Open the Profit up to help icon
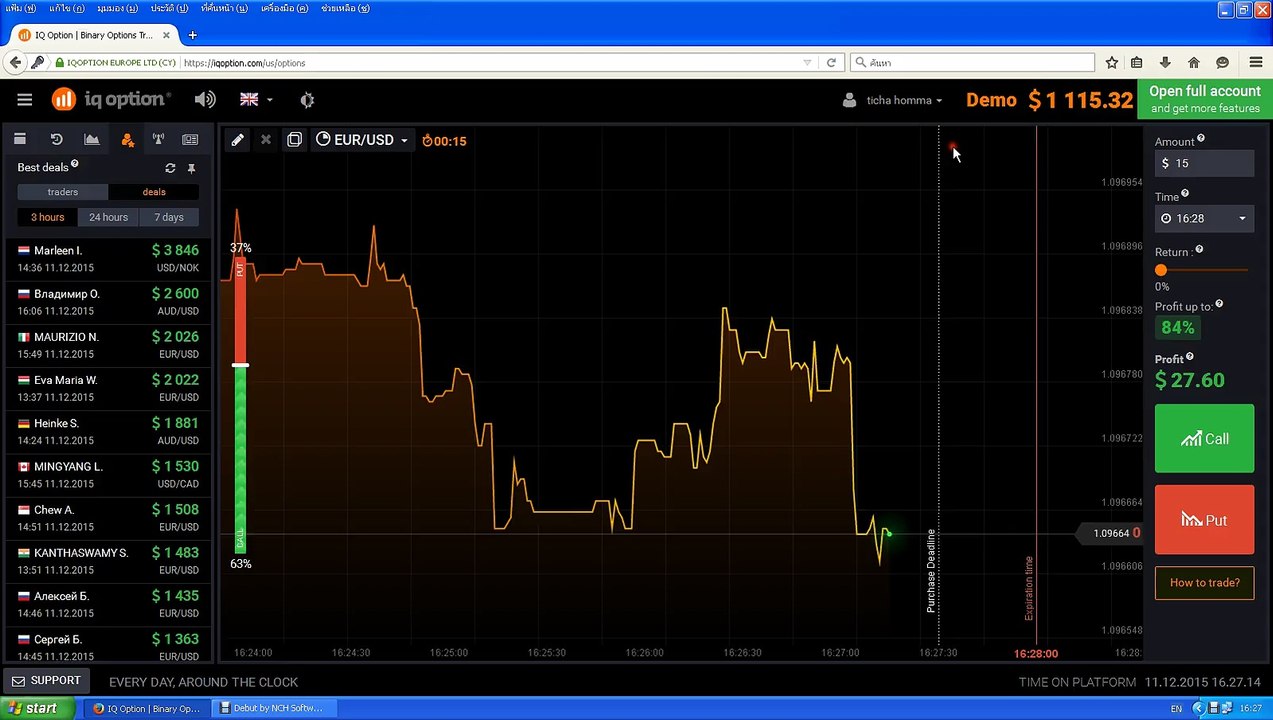The width and height of the screenshot is (1273, 720). 1219,305
